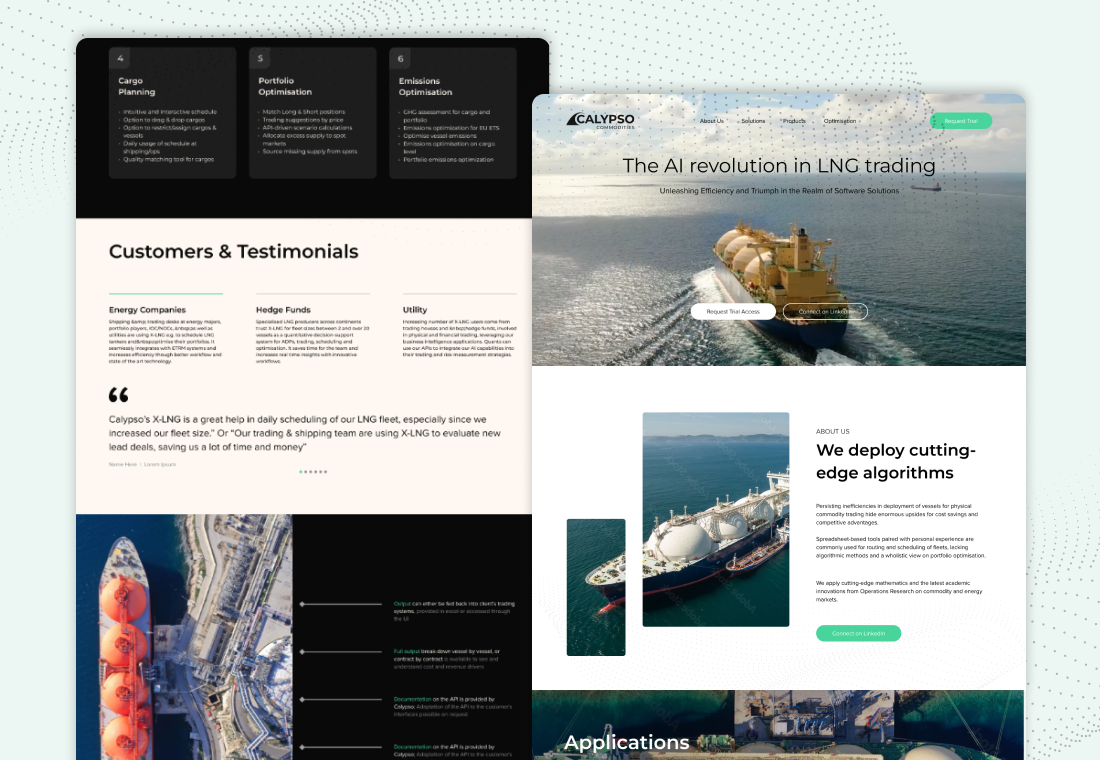This screenshot has height=760, width=1100.
Task: Click the outlined Connect on LinkedIn hero button
Action: [825, 312]
